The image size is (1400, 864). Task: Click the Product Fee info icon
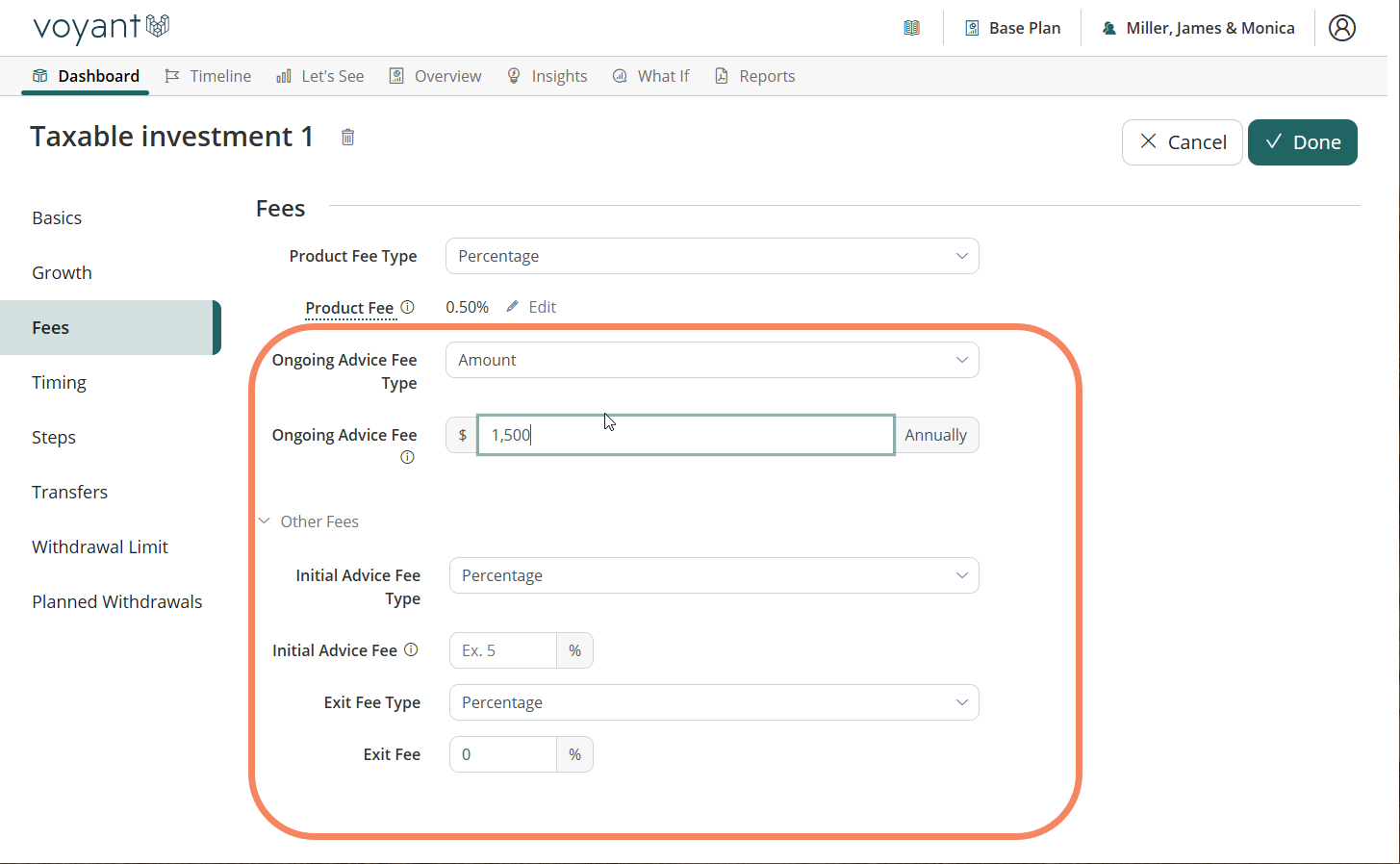pos(408,307)
